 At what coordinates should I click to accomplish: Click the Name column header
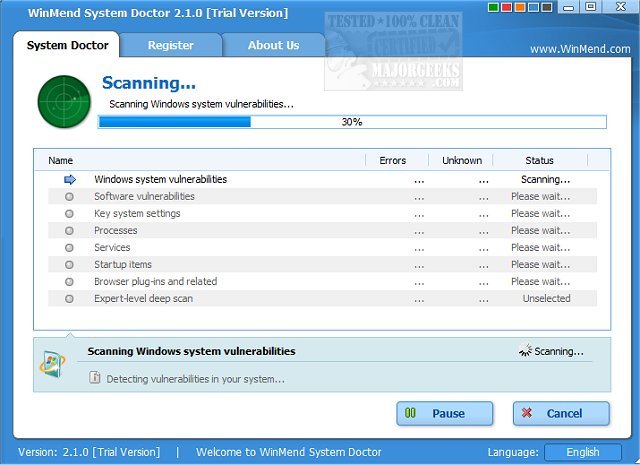60,160
